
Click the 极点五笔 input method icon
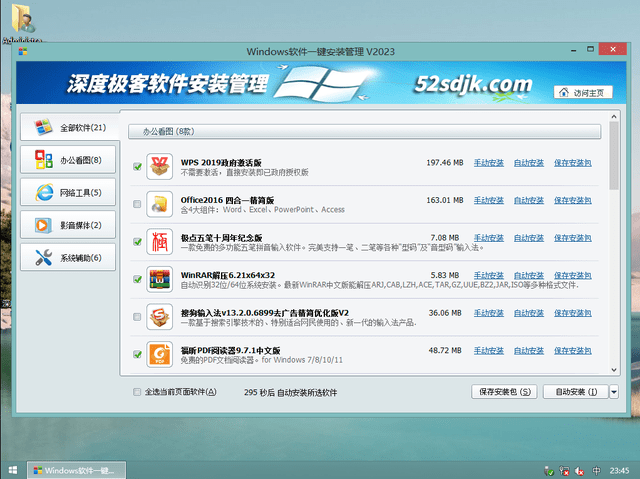pyautogui.click(x=160, y=242)
